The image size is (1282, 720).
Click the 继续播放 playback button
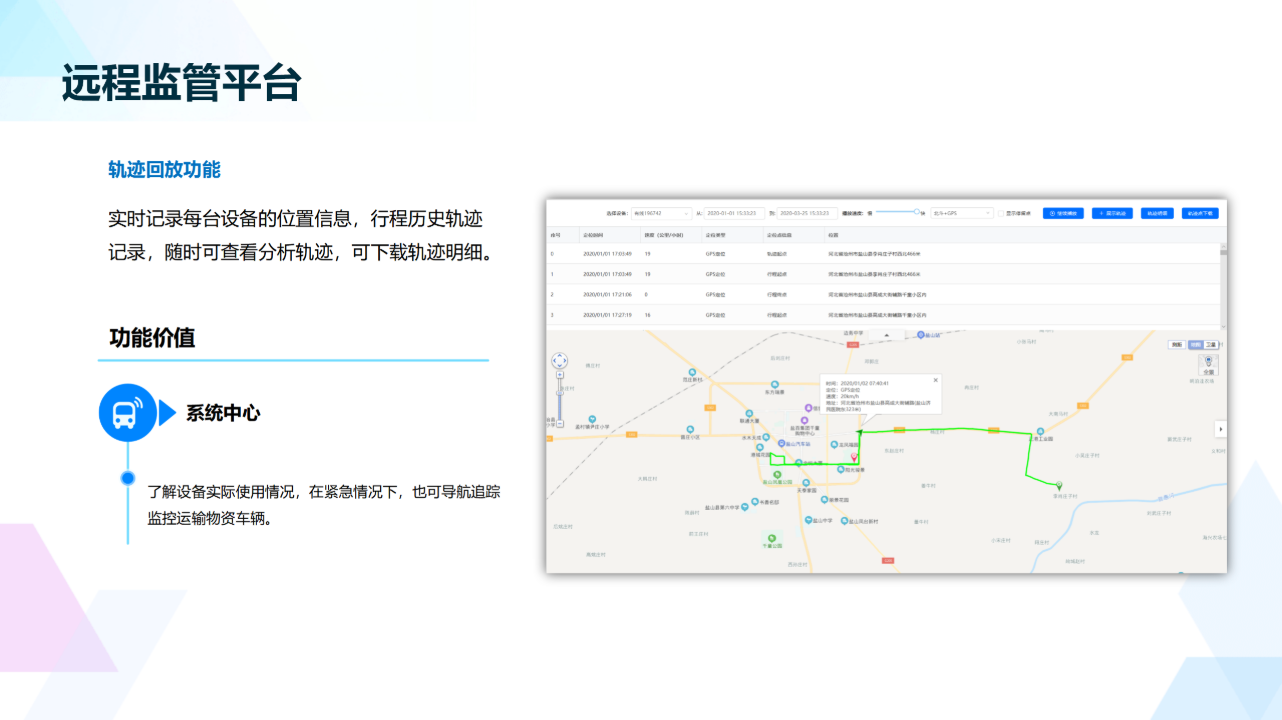pos(1063,213)
